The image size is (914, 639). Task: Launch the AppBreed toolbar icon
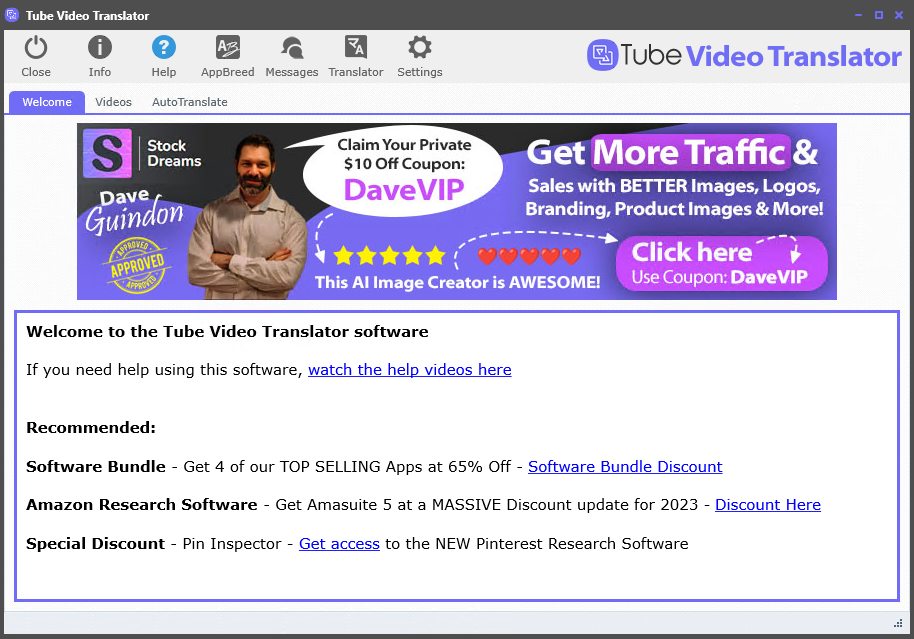tap(227, 47)
